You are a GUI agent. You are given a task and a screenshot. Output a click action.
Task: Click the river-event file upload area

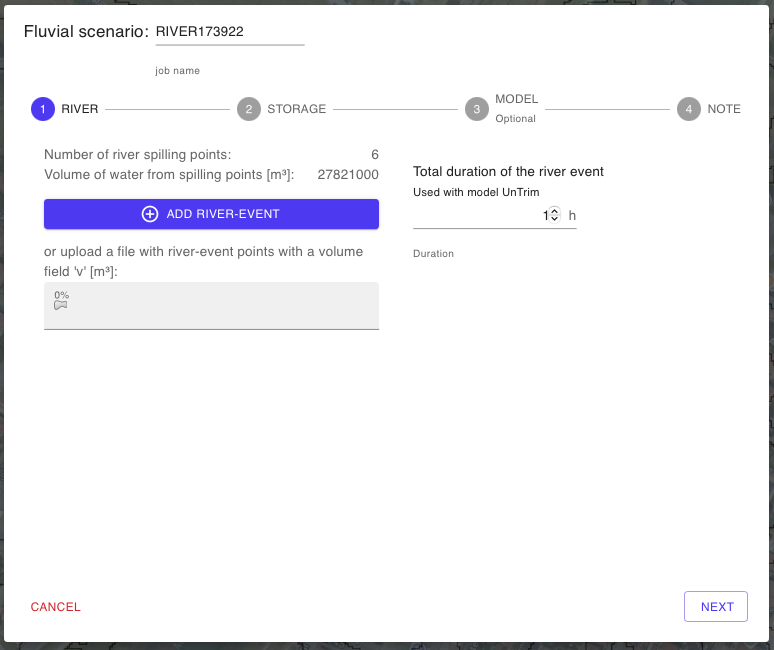211,306
